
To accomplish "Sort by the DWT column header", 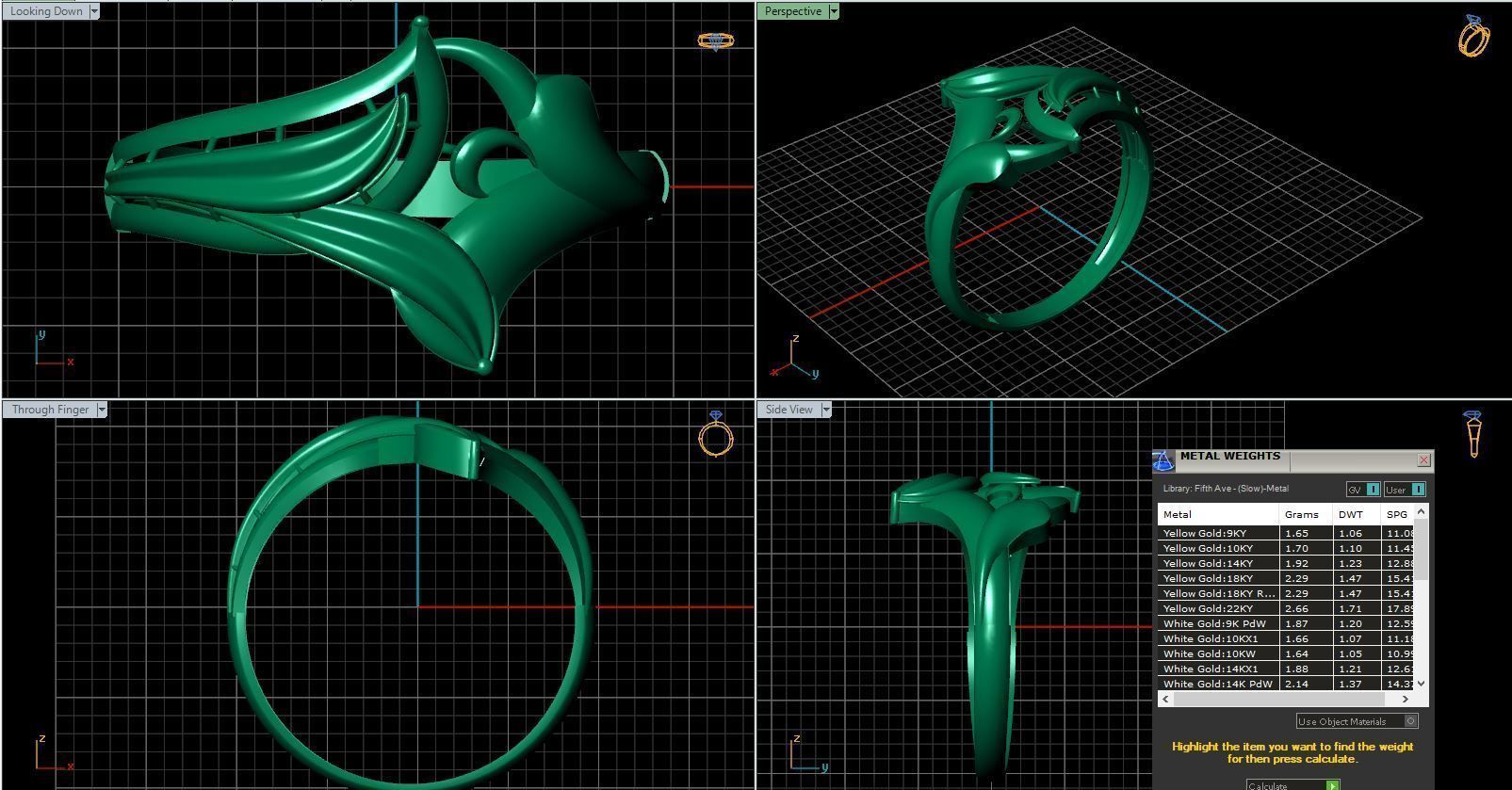I will 1357,514.
